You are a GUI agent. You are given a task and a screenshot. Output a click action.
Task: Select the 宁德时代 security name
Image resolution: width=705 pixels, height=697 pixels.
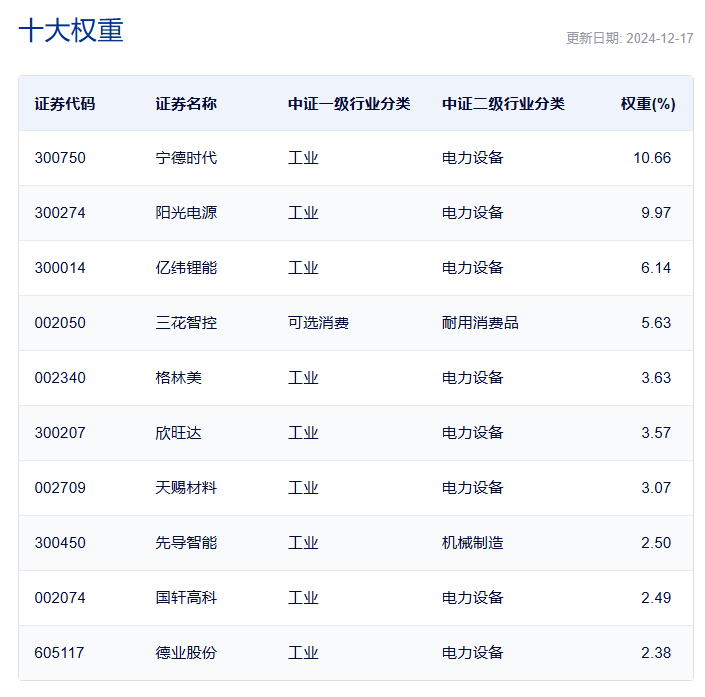coord(186,158)
